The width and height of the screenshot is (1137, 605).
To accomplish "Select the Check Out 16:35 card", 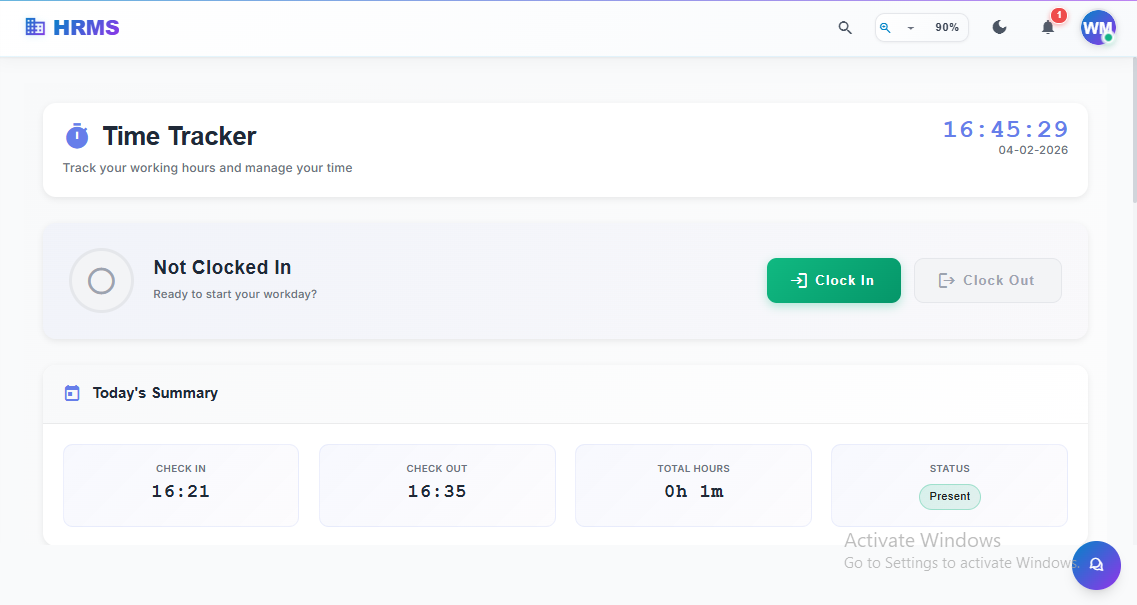I will [x=437, y=485].
